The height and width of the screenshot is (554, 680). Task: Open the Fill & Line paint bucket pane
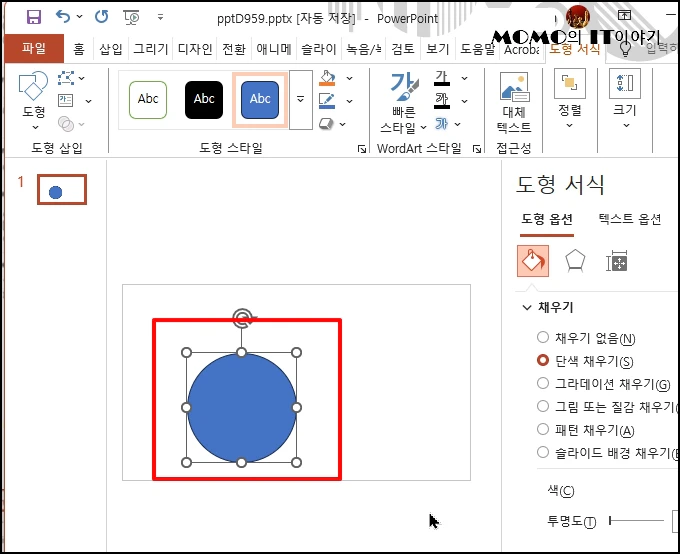point(533,261)
